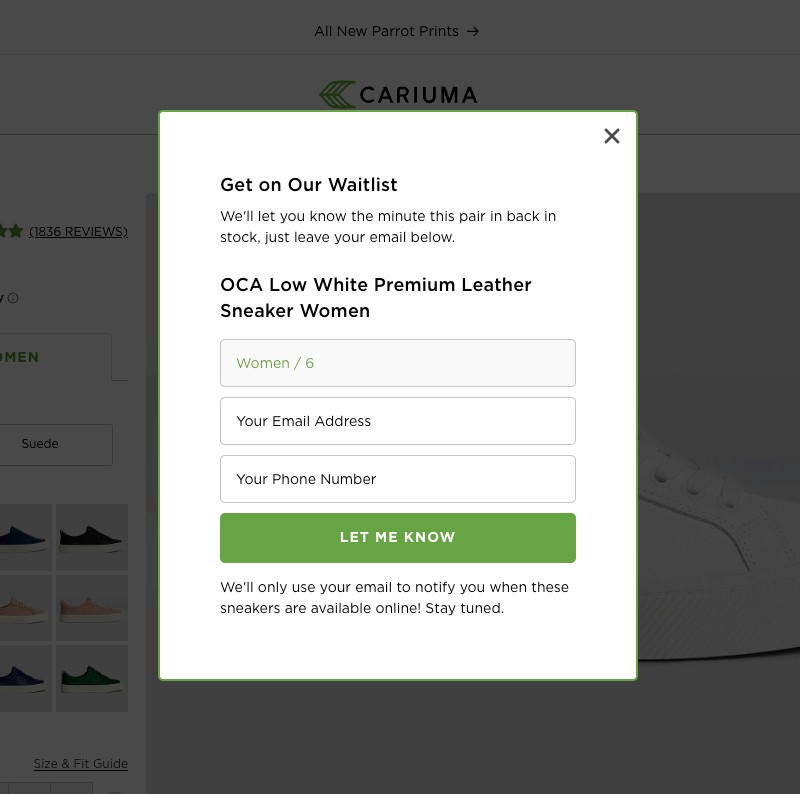Click the arrow next to All New Parrot Prints
This screenshot has width=800, height=794.
tap(473, 32)
